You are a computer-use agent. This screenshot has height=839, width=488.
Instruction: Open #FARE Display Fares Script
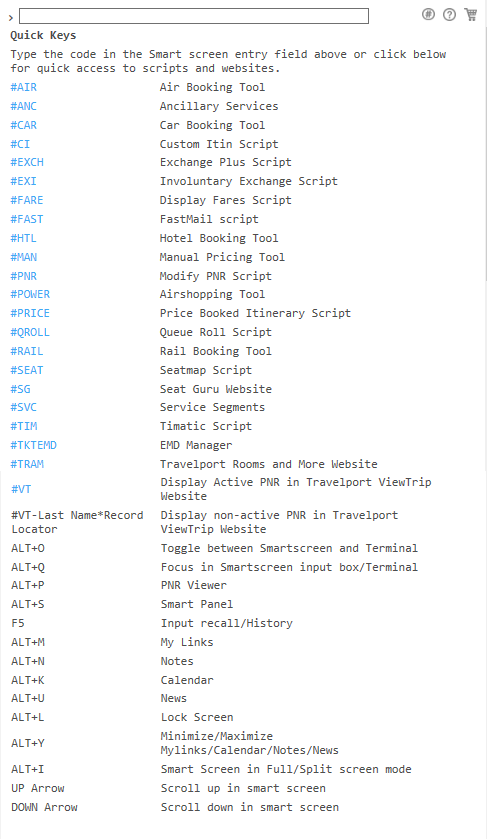point(27,200)
